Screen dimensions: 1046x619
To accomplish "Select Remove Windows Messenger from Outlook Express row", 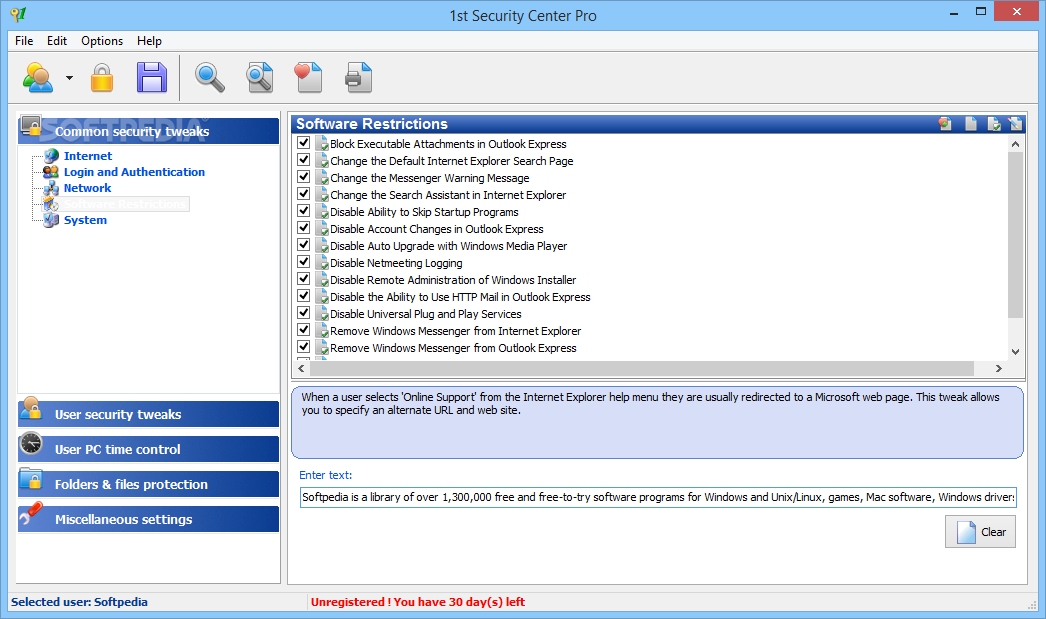I will coord(453,348).
